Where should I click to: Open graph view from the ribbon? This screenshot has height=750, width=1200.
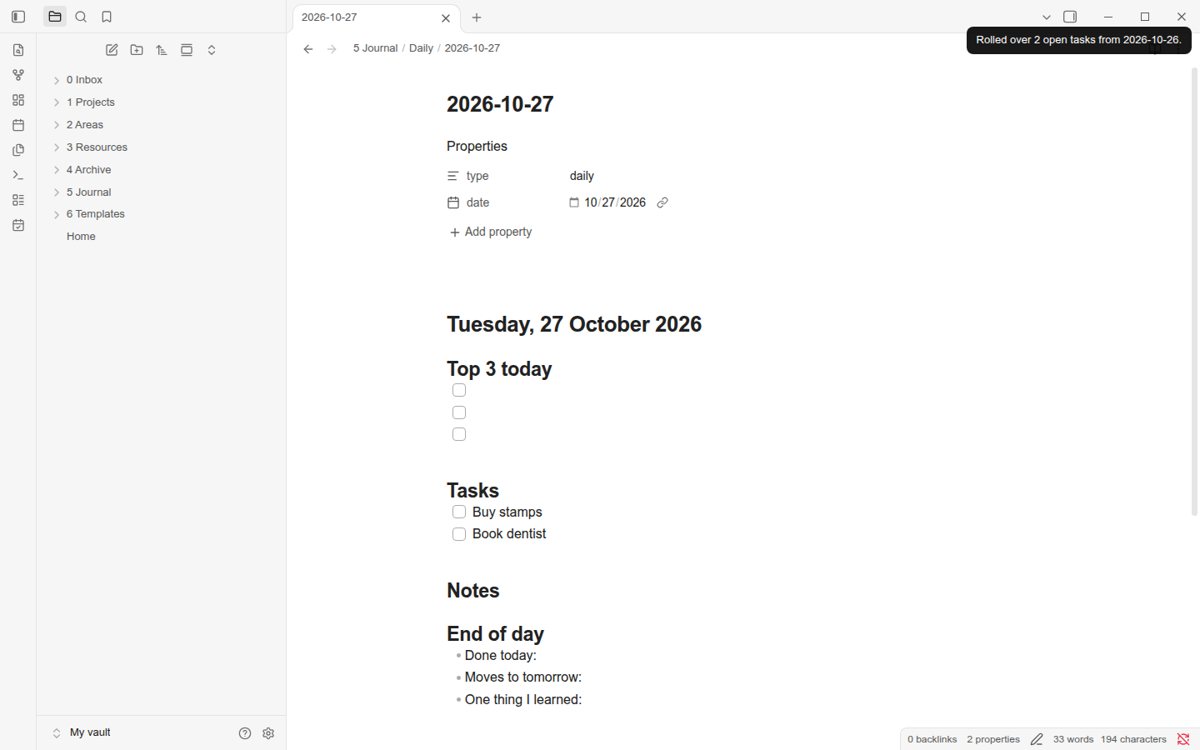point(18,75)
